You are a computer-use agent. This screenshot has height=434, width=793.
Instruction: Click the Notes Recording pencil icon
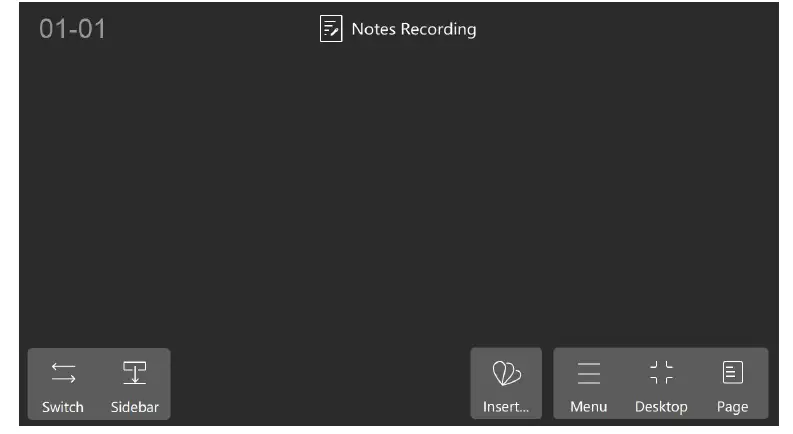pyautogui.click(x=331, y=29)
